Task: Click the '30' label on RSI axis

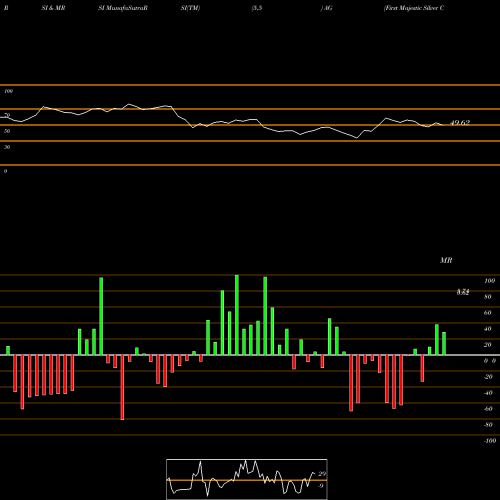Action: (x=7, y=147)
